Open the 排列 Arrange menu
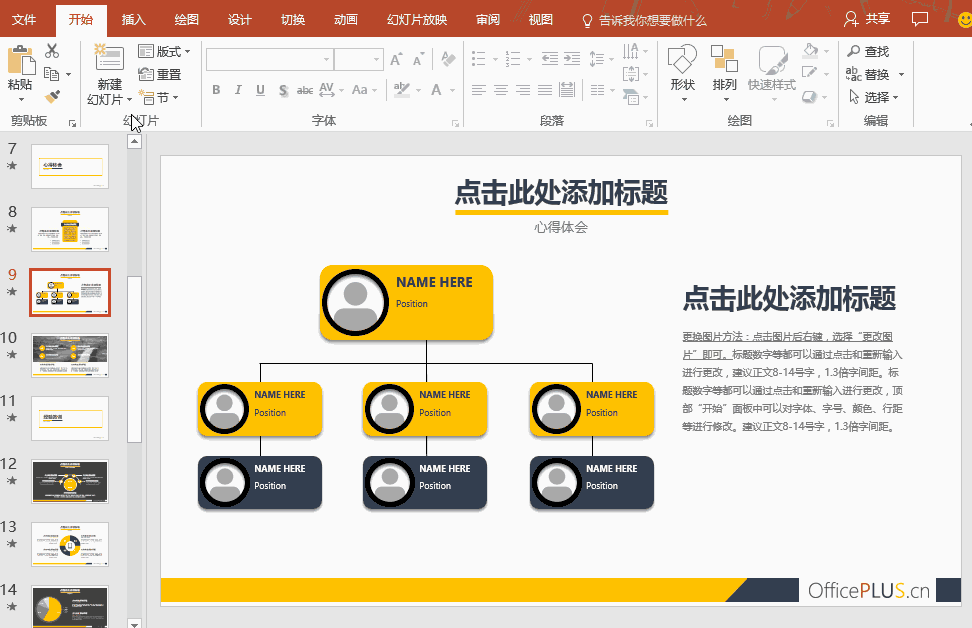The height and width of the screenshot is (628, 972). click(x=724, y=73)
